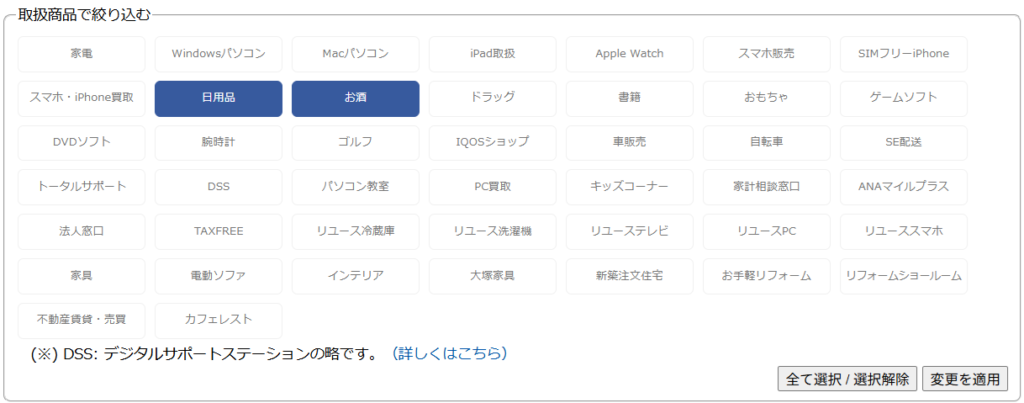1024x403 pixels.
Task: Choose the Apple Watch filter
Action: pyautogui.click(x=629, y=54)
